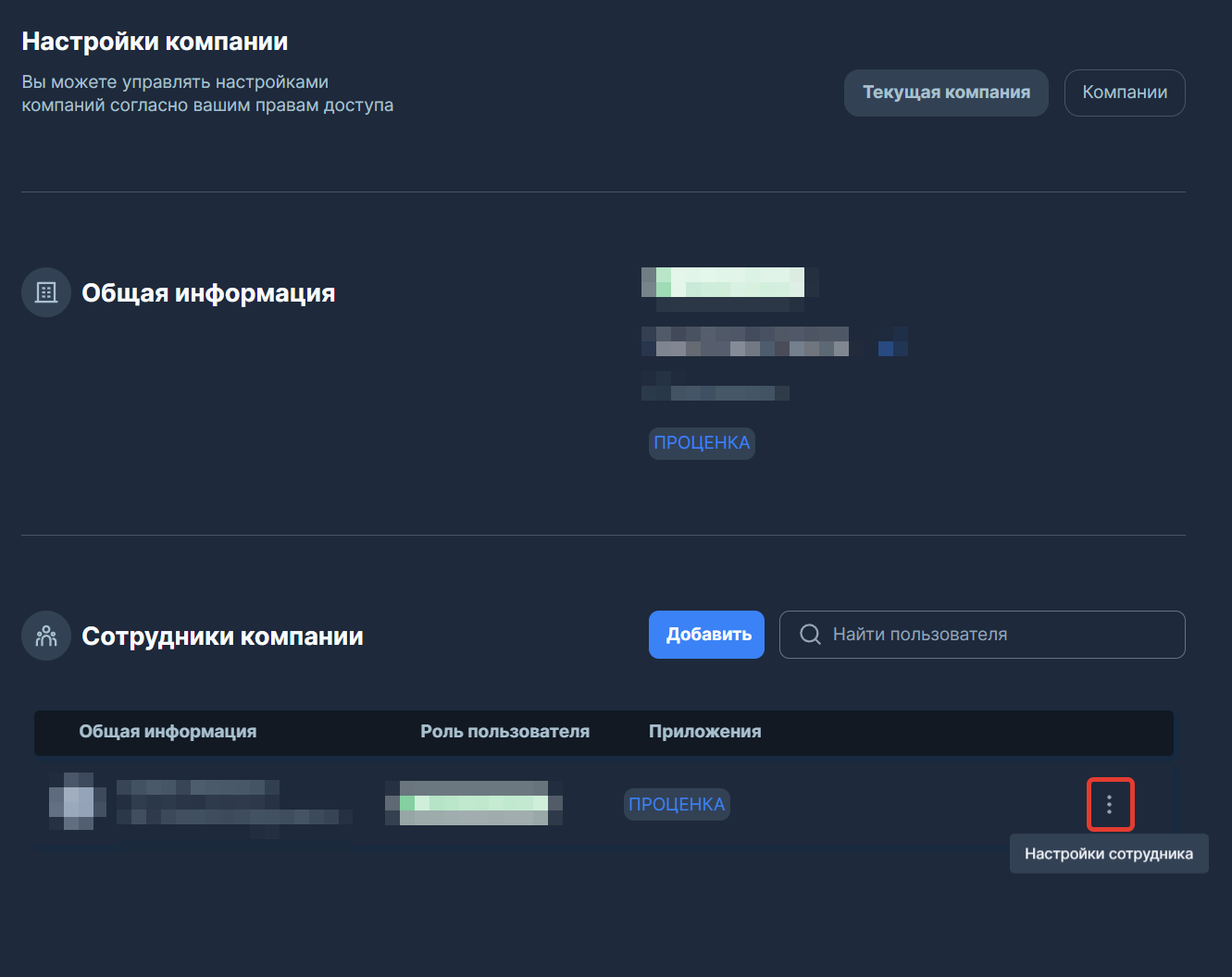Click the Приложения column header
The width and height of the screenshot is (1232, 977).
(x=704, y=732)
